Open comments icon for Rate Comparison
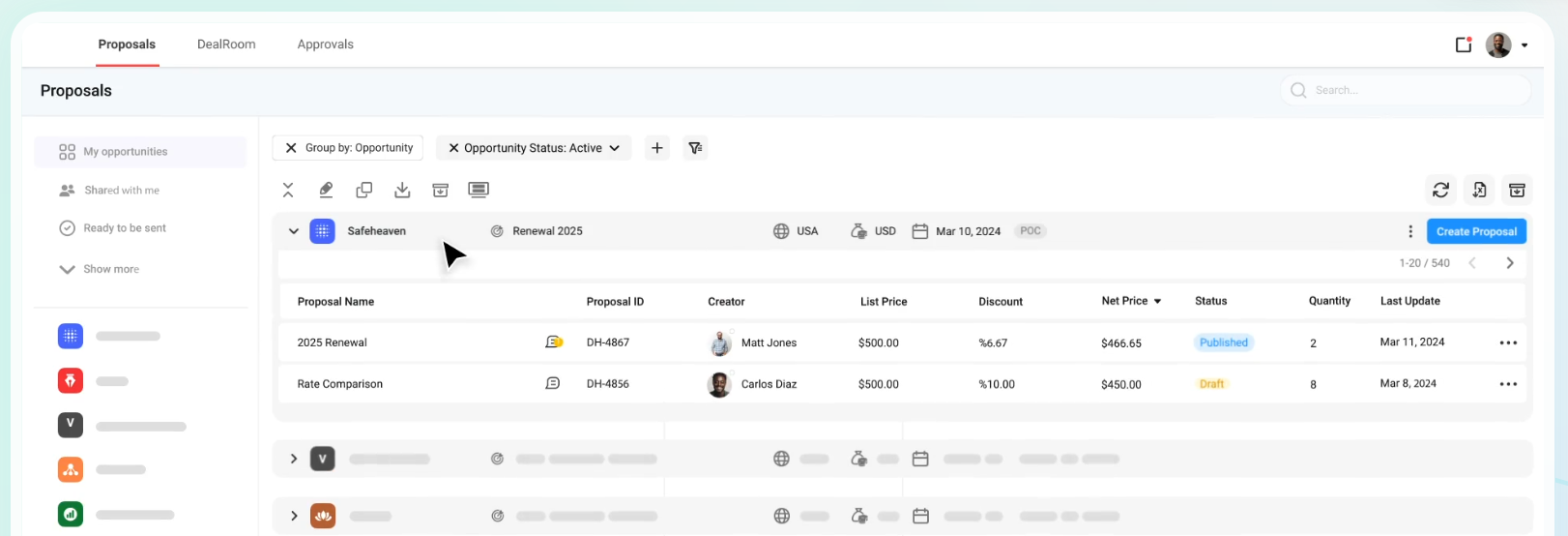Image resolution: width=1568 pixels, height=536 pixels. pos(553,384)
